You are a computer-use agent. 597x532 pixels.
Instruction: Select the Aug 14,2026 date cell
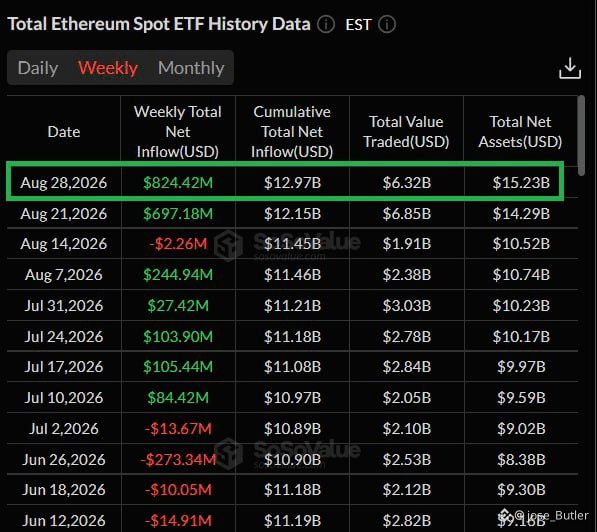(64, 244)
